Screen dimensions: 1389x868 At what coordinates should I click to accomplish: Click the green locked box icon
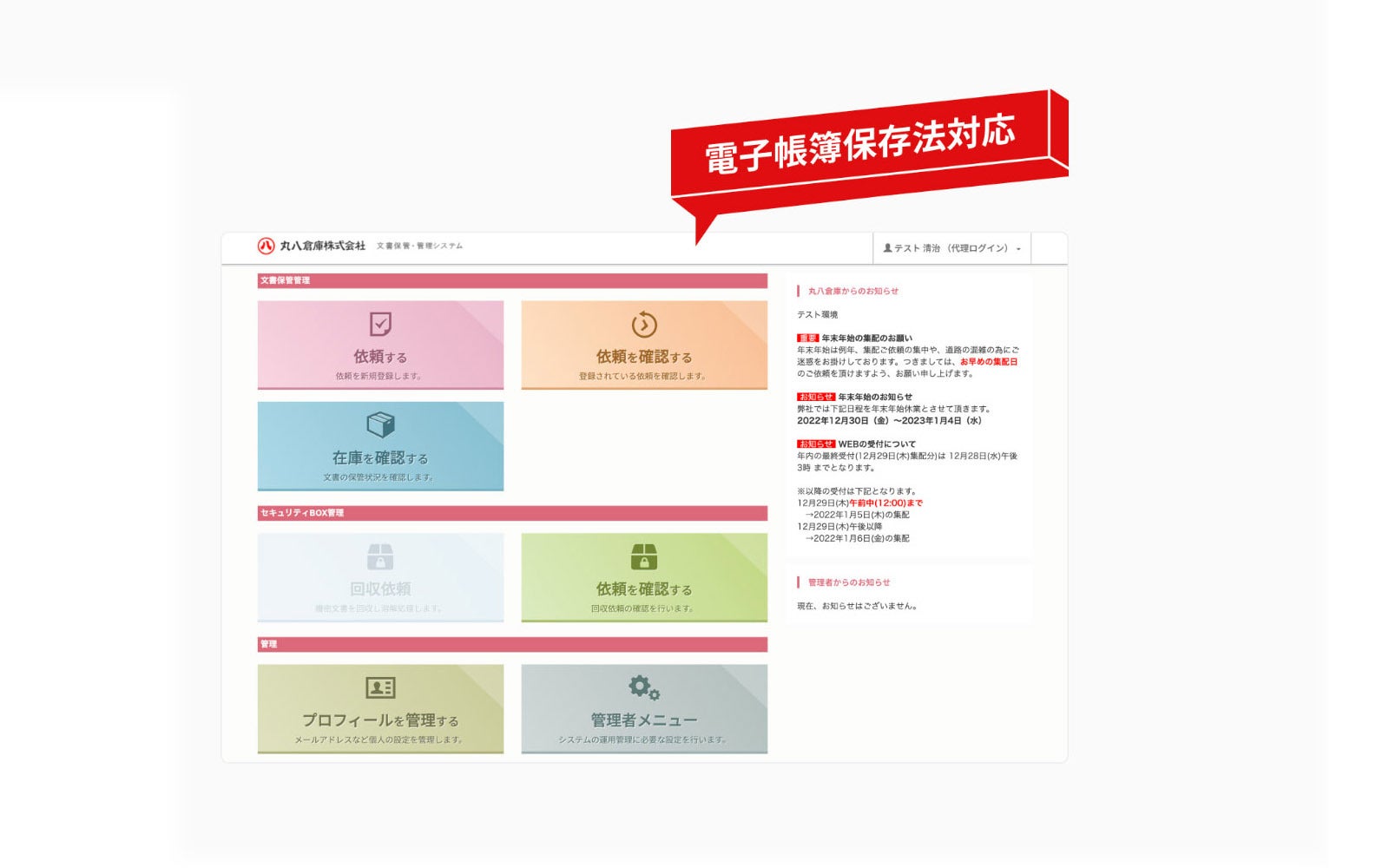pos(644,556)
